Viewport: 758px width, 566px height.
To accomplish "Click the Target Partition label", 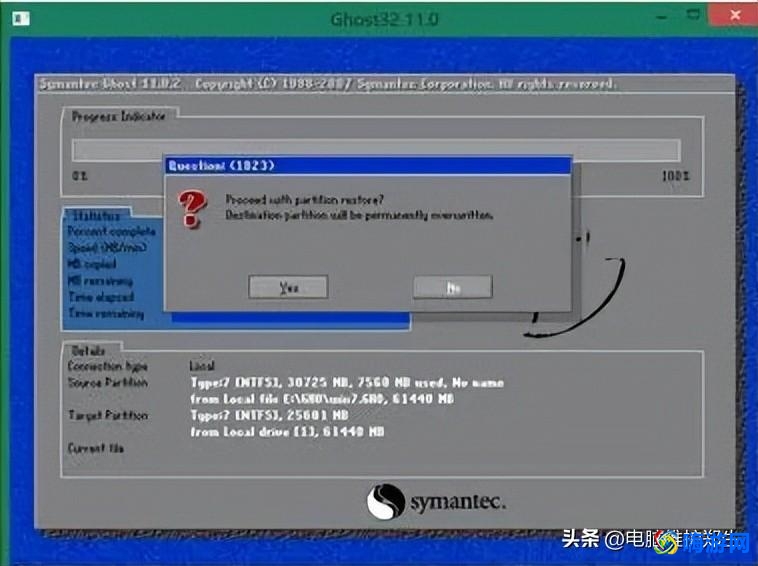I will 108,415.
